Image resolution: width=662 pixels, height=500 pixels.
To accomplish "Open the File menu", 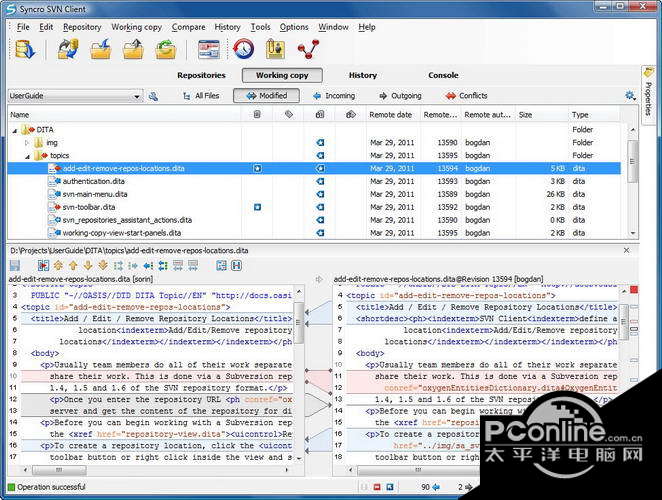I will 23,27.
